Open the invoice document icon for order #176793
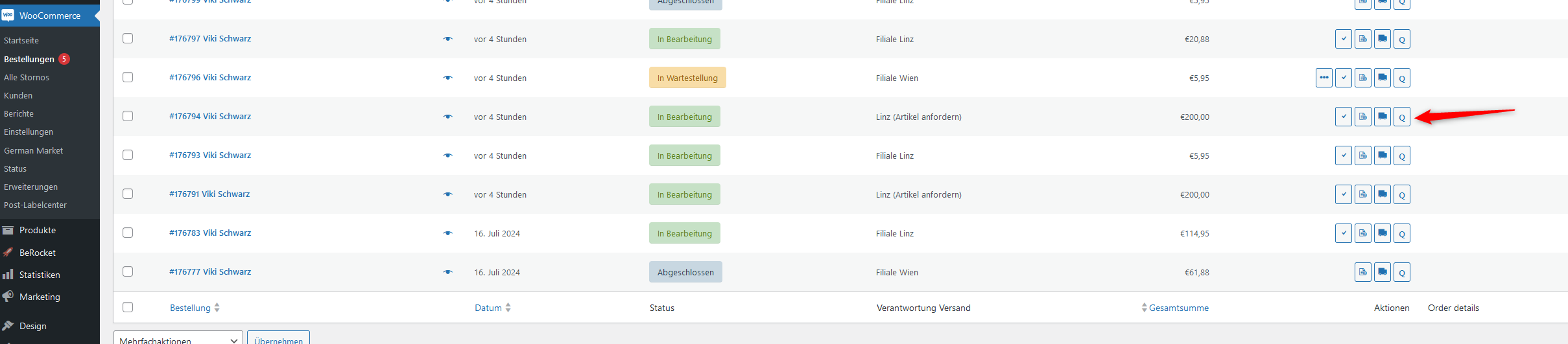This screenshot has width=1568, height=344. pos(1363,155)
